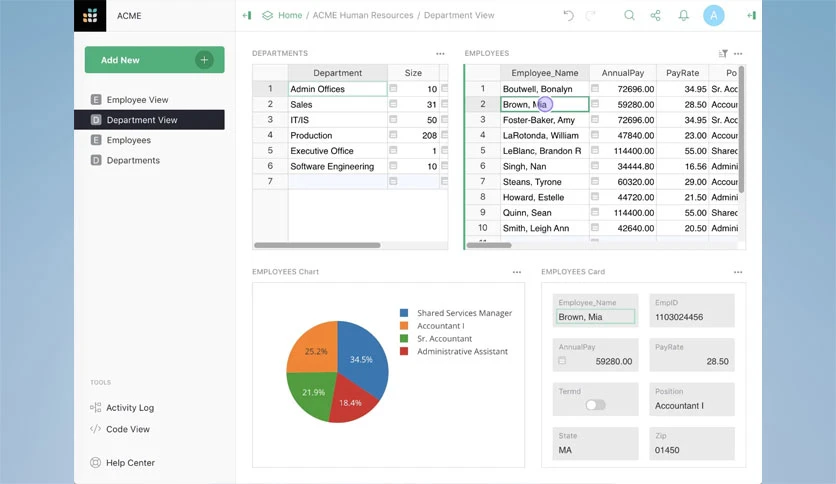Open the Employees Card options menu
The height and width of the screenshot is (484, 836).
(738, 272)
